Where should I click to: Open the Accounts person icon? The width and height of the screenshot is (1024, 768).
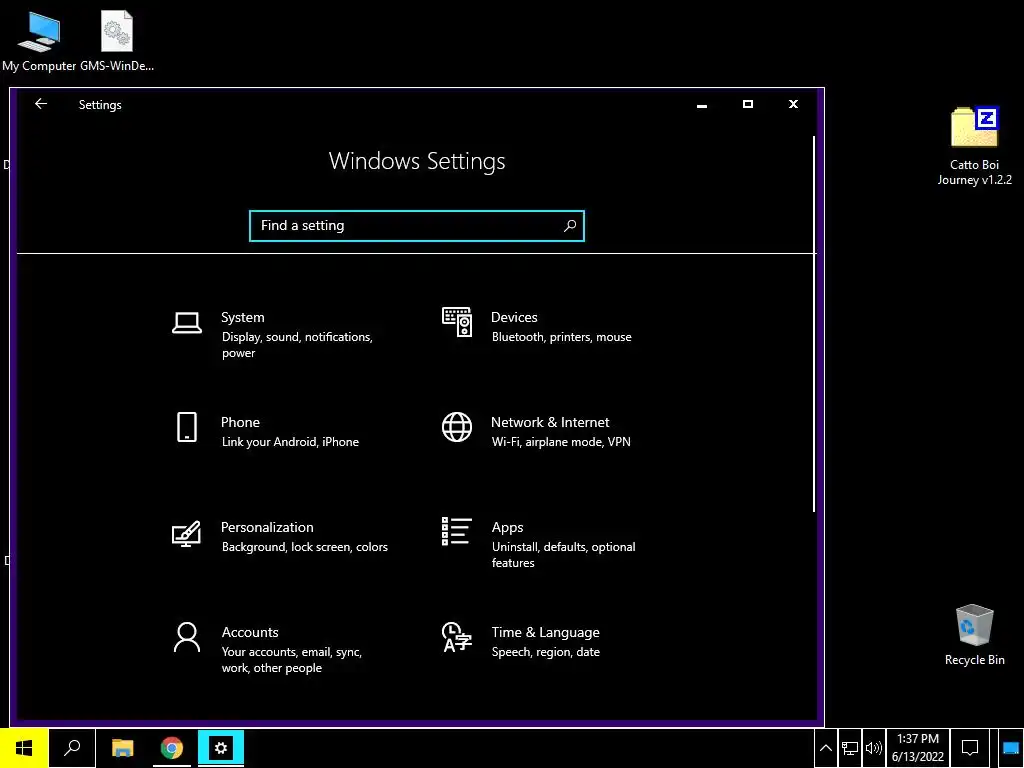click(x=187, y=637)
